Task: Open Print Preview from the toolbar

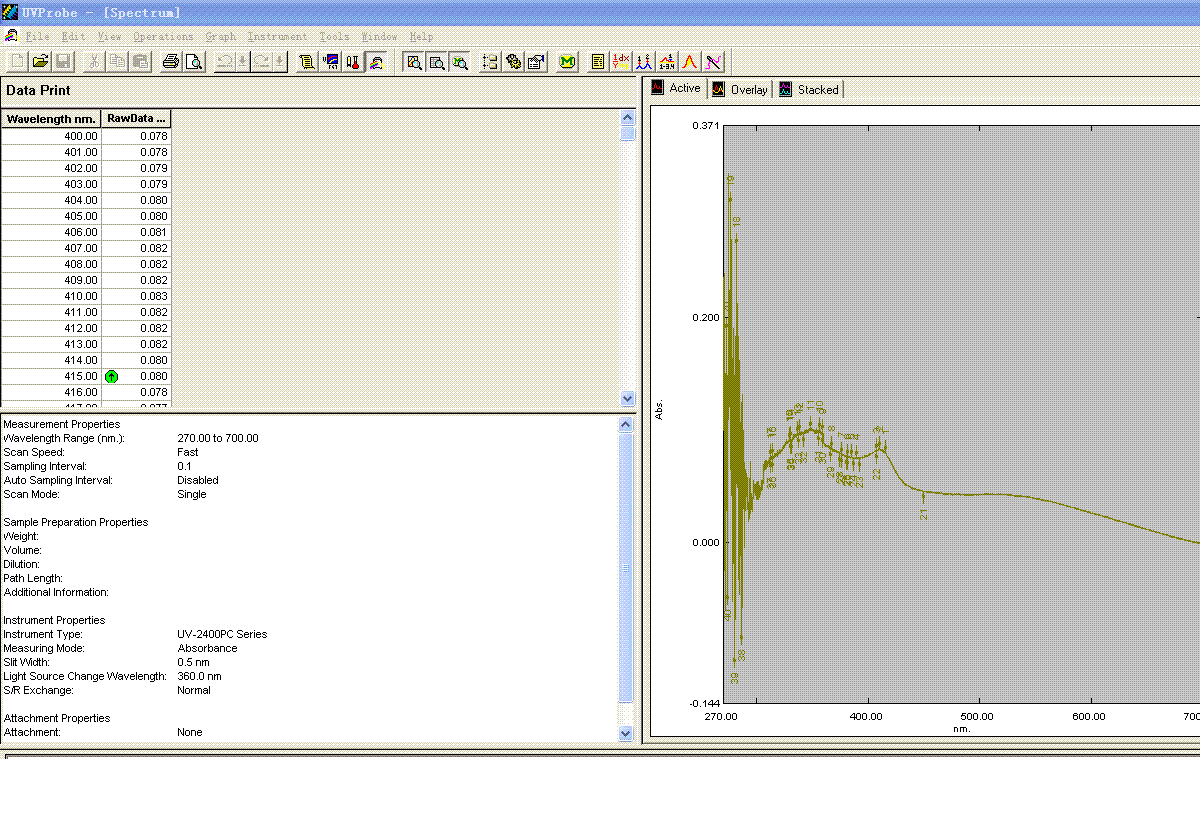Action: pos(194,62)
